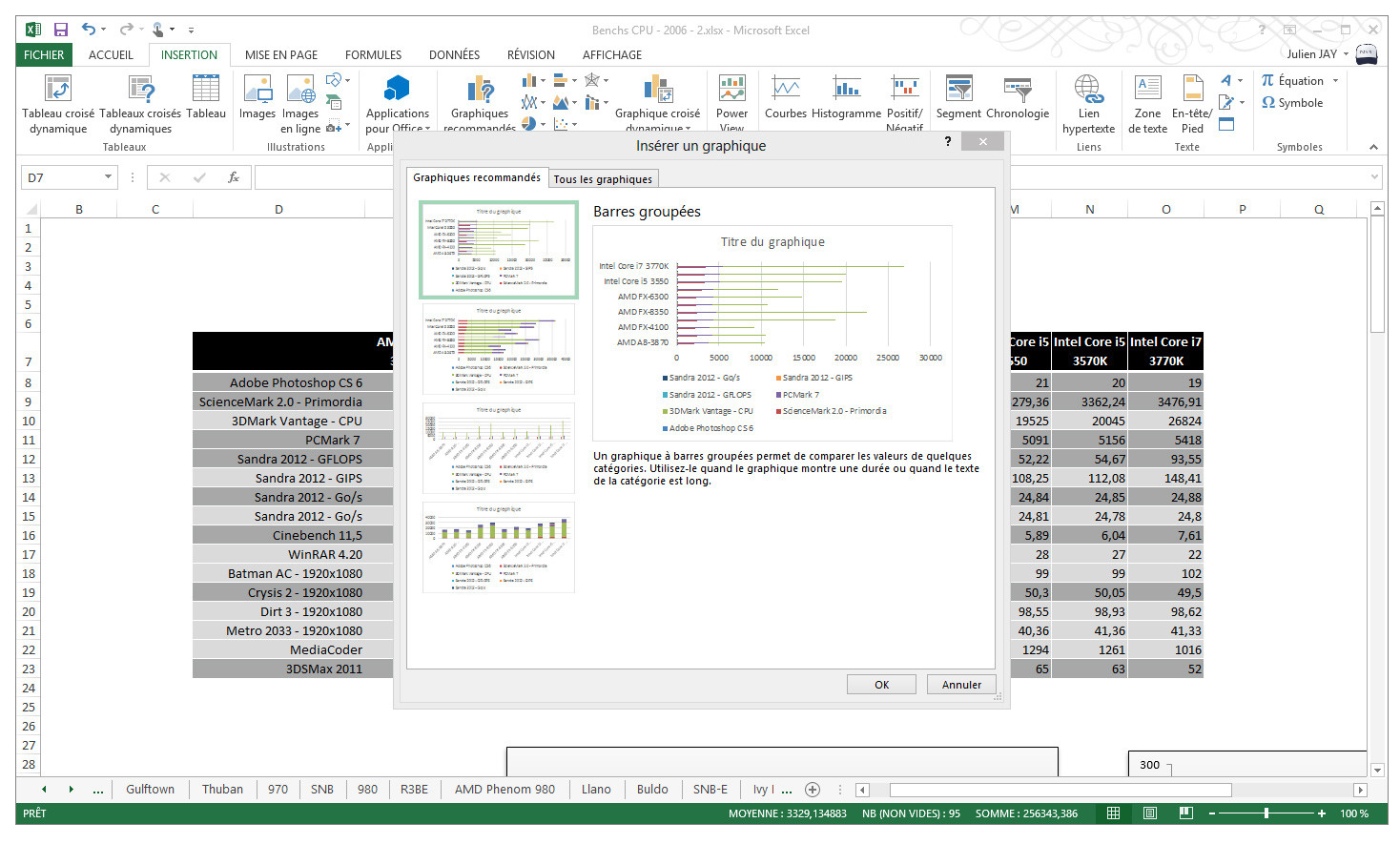Screen dimensions: 1400x844
Task: Open the Chronologie timeline filter
Action: tap(1018, 91)
